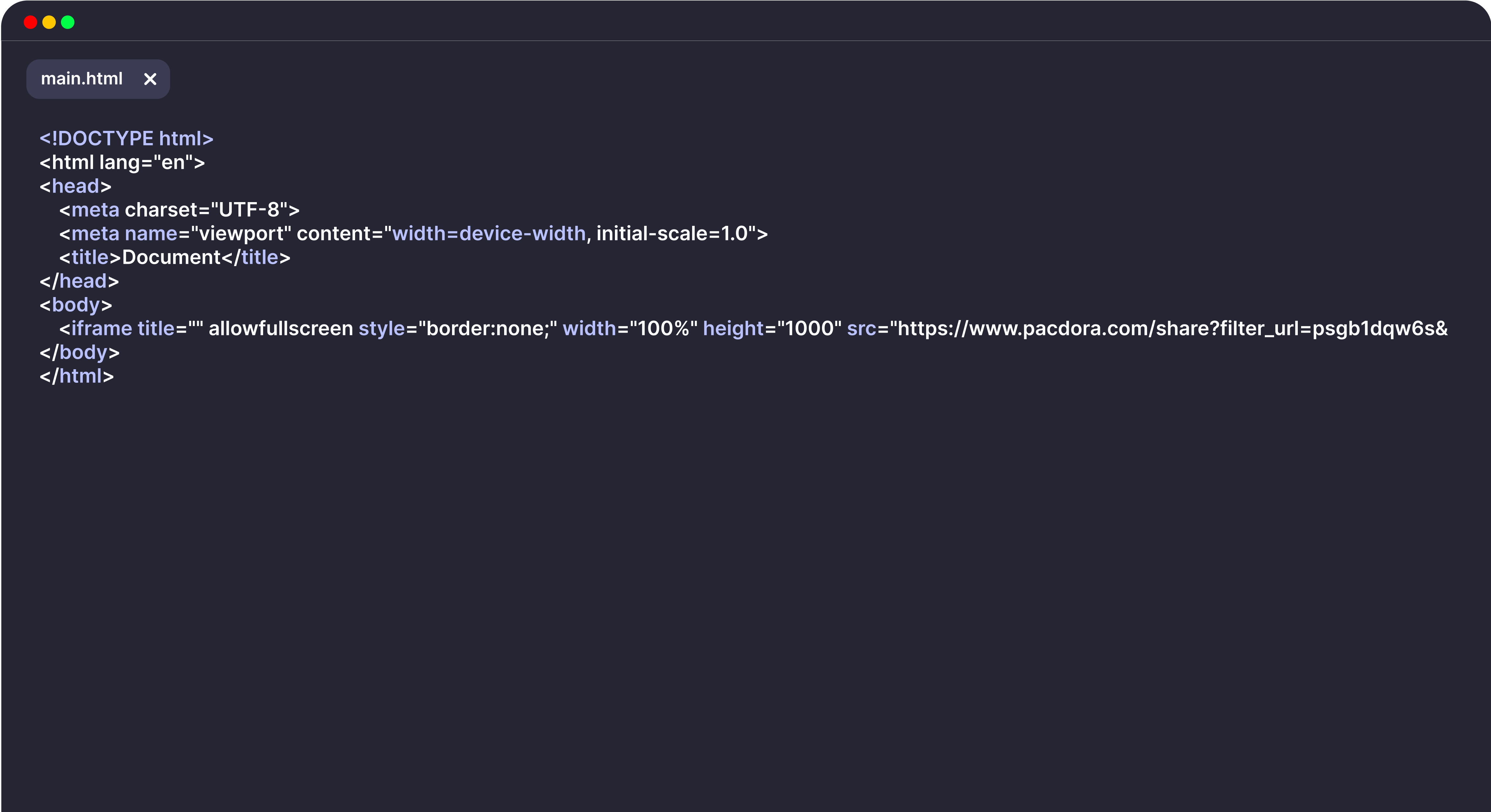The height and width of the screenshot is (812, 1491).
Task: Click the opening body tag
Action: tap(76, 305)
